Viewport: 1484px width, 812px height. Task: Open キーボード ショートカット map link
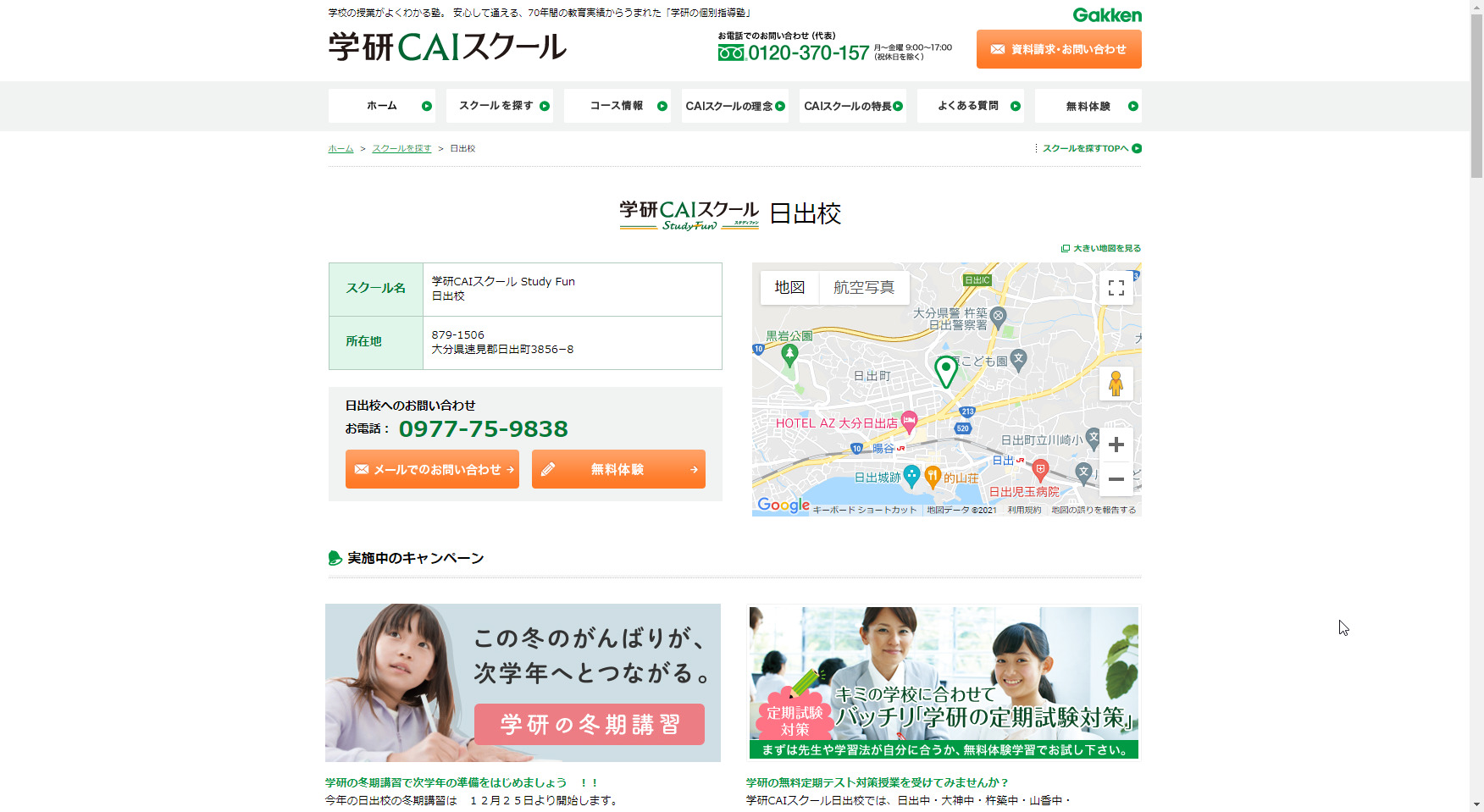tap(865, 510)
